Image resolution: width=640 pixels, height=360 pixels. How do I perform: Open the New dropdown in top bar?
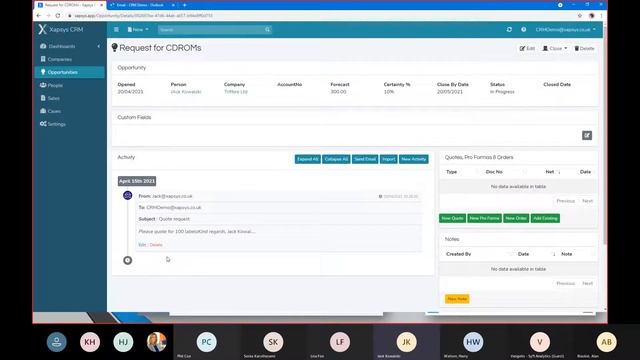pos(138,29)
